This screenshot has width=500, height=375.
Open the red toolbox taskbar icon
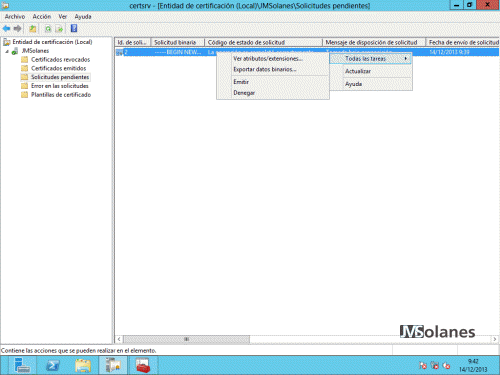(143, 365)
